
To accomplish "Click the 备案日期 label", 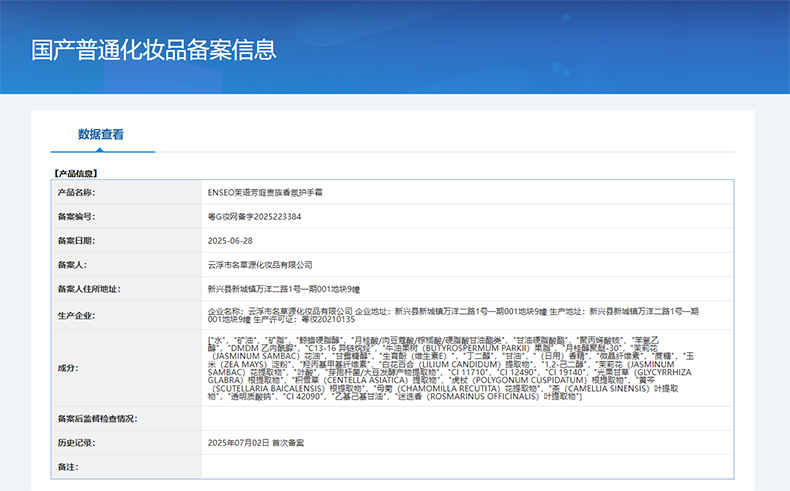I will pyautogui.click(x=76, y=241).
